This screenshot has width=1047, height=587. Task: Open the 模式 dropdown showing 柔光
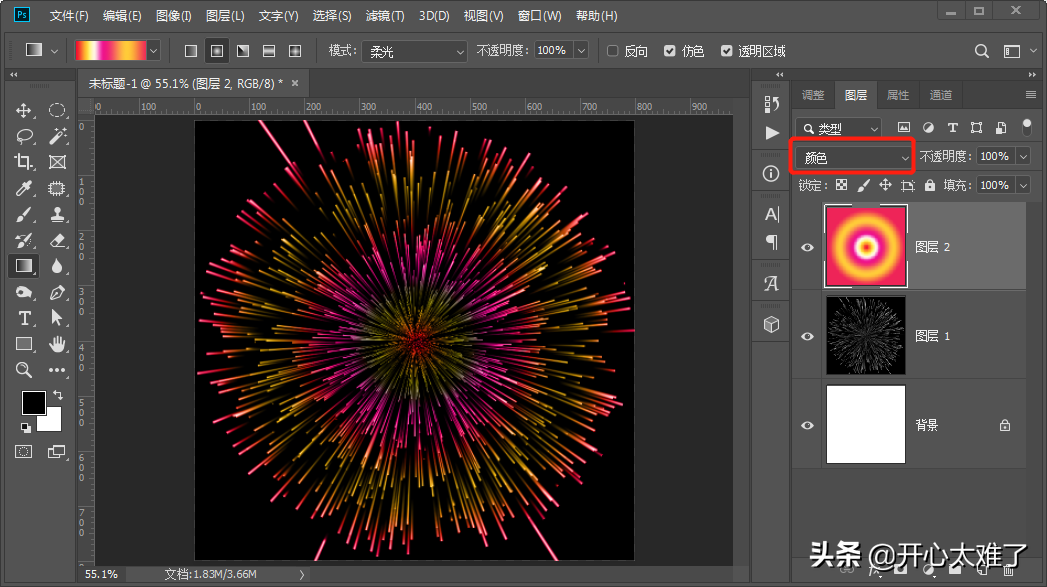click(x=414, y=51)
